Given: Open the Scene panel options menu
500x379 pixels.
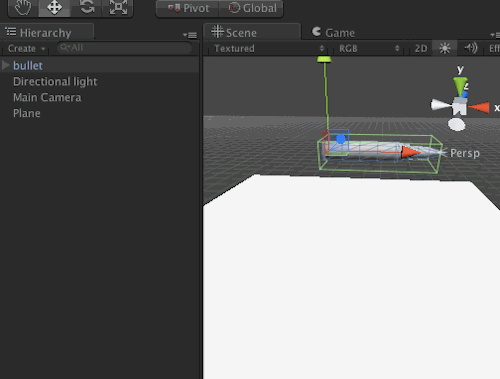Looking at the screenshot, I should 496,35.
